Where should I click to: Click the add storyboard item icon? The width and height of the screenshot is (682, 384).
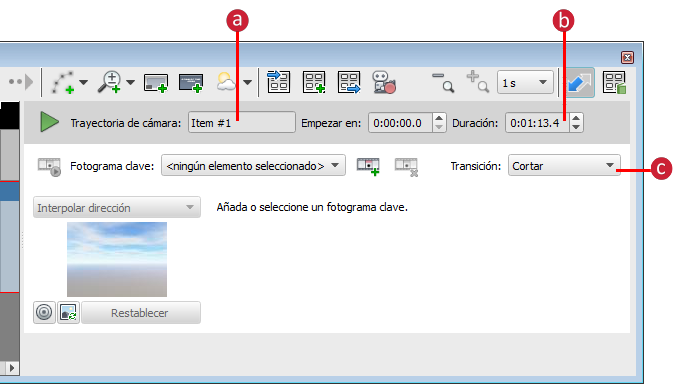point(314,82)
